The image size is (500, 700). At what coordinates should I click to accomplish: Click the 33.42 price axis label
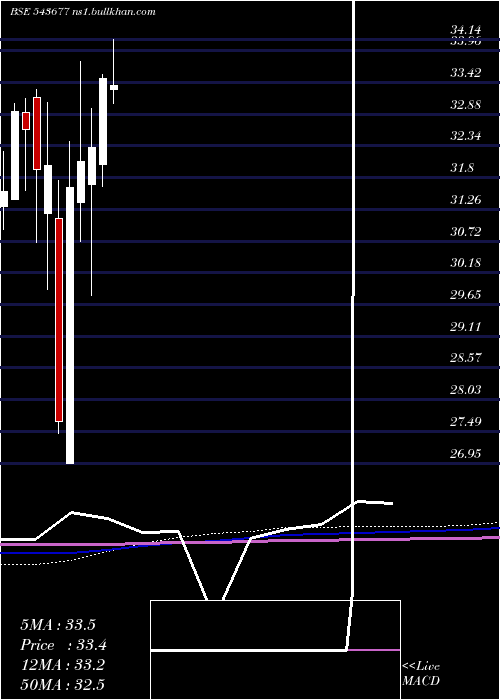[x=466, y=73]
